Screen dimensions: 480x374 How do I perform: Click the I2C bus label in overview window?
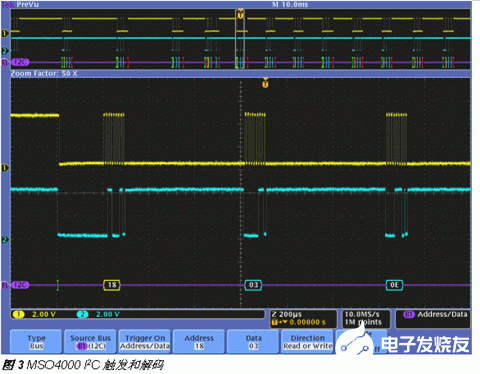20,62
